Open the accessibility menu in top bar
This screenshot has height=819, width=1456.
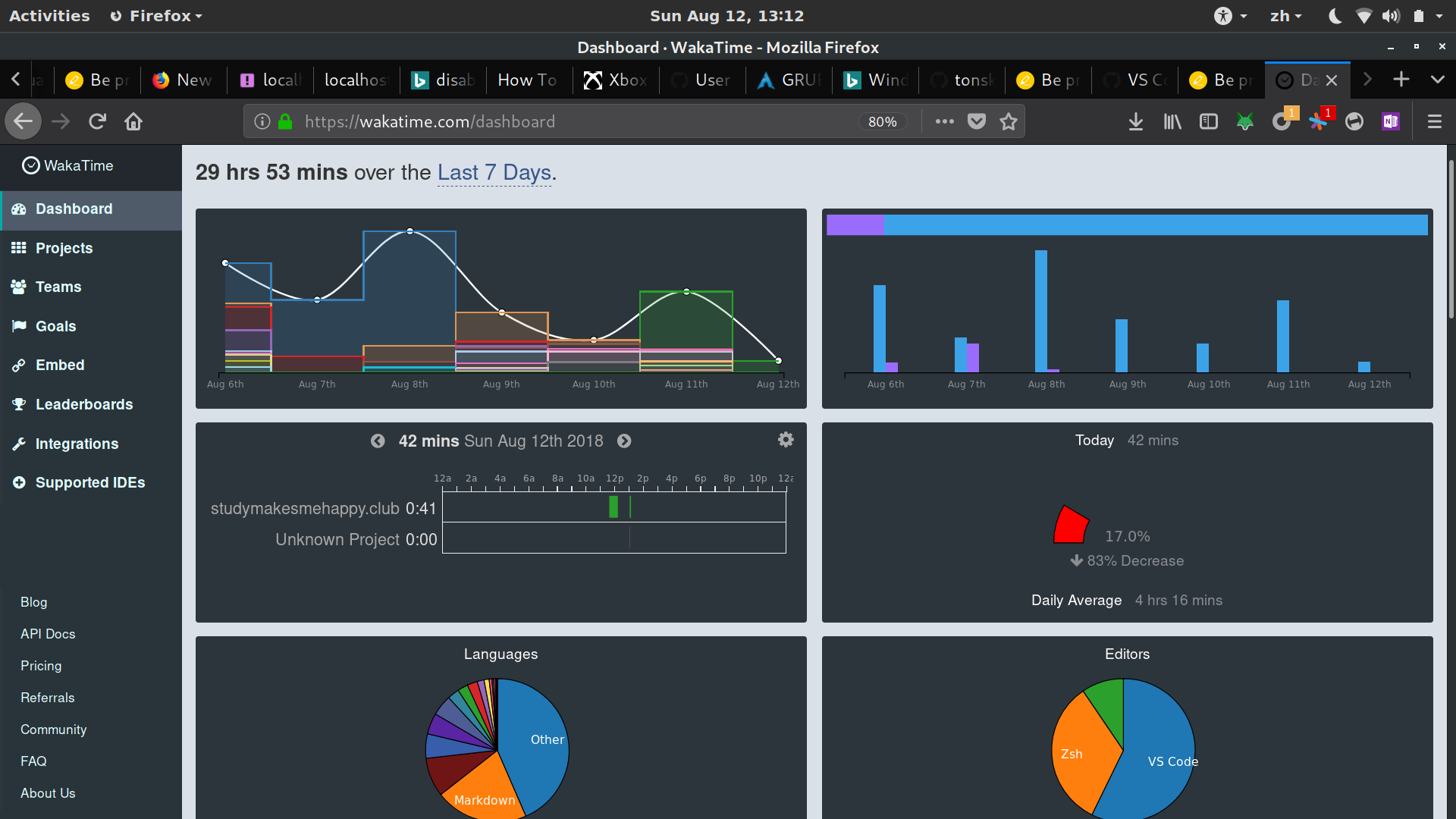(x=1230, y=16)
